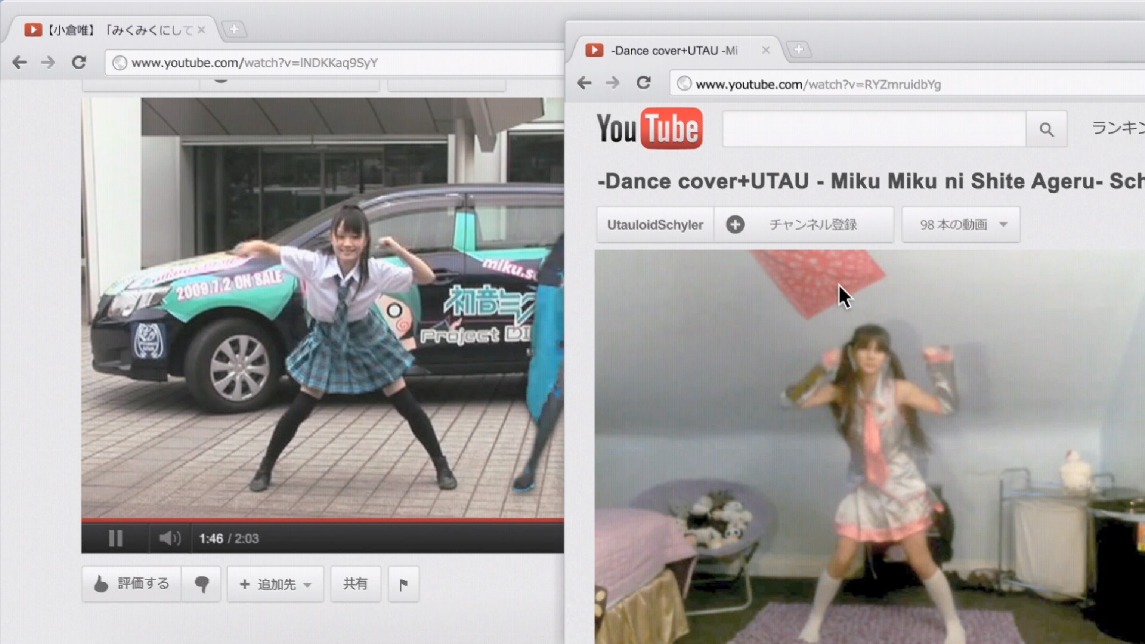1145x644 pixels.
Task: Select the 小倉唯 tab in left window
Action: (110, 30)
